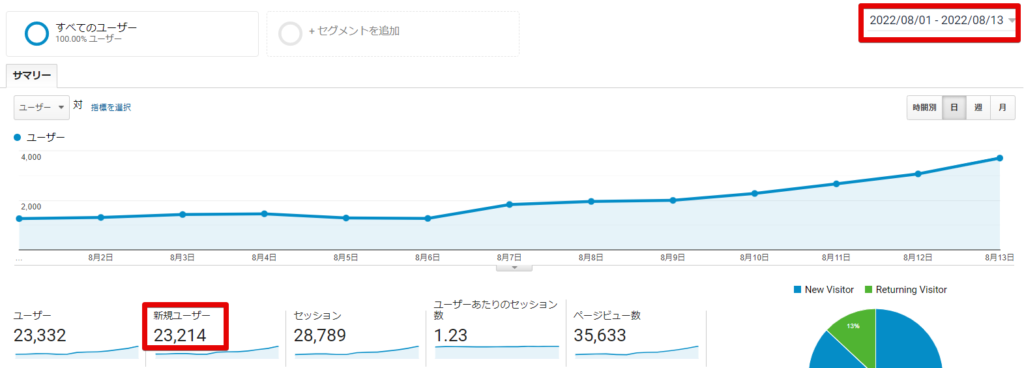Image resolution: width=1024 pixels, height=368 pixels.
Task: Click the 100.00% ユーザー segment subtitle
Action: point(89,40)
